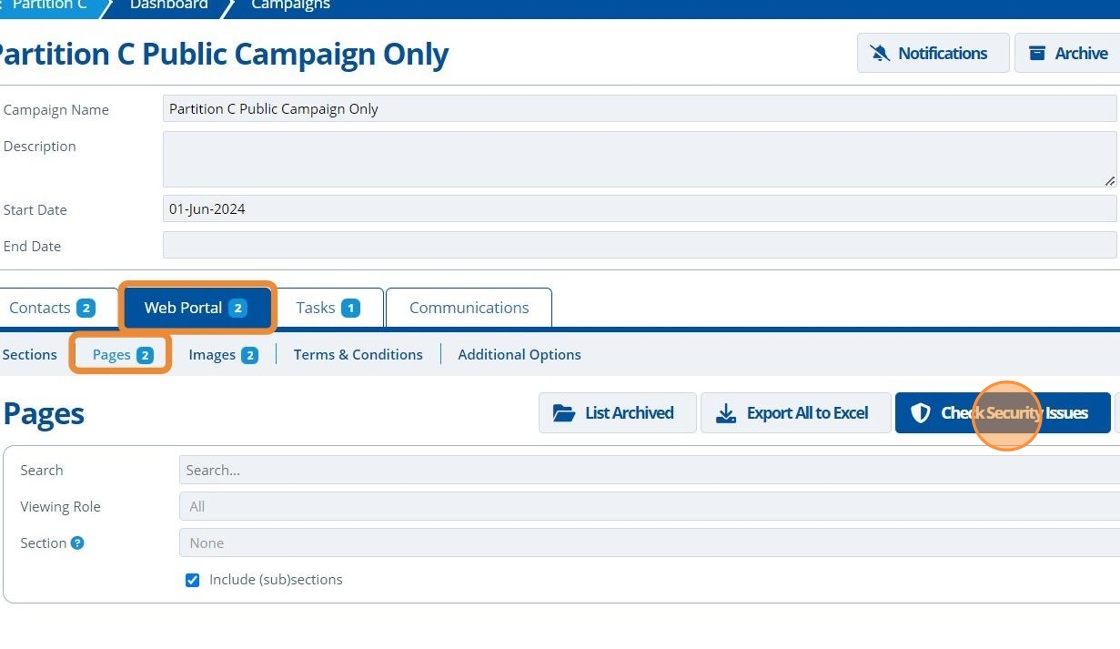
Task: Click the Images count badge
Action: (250, 355)
